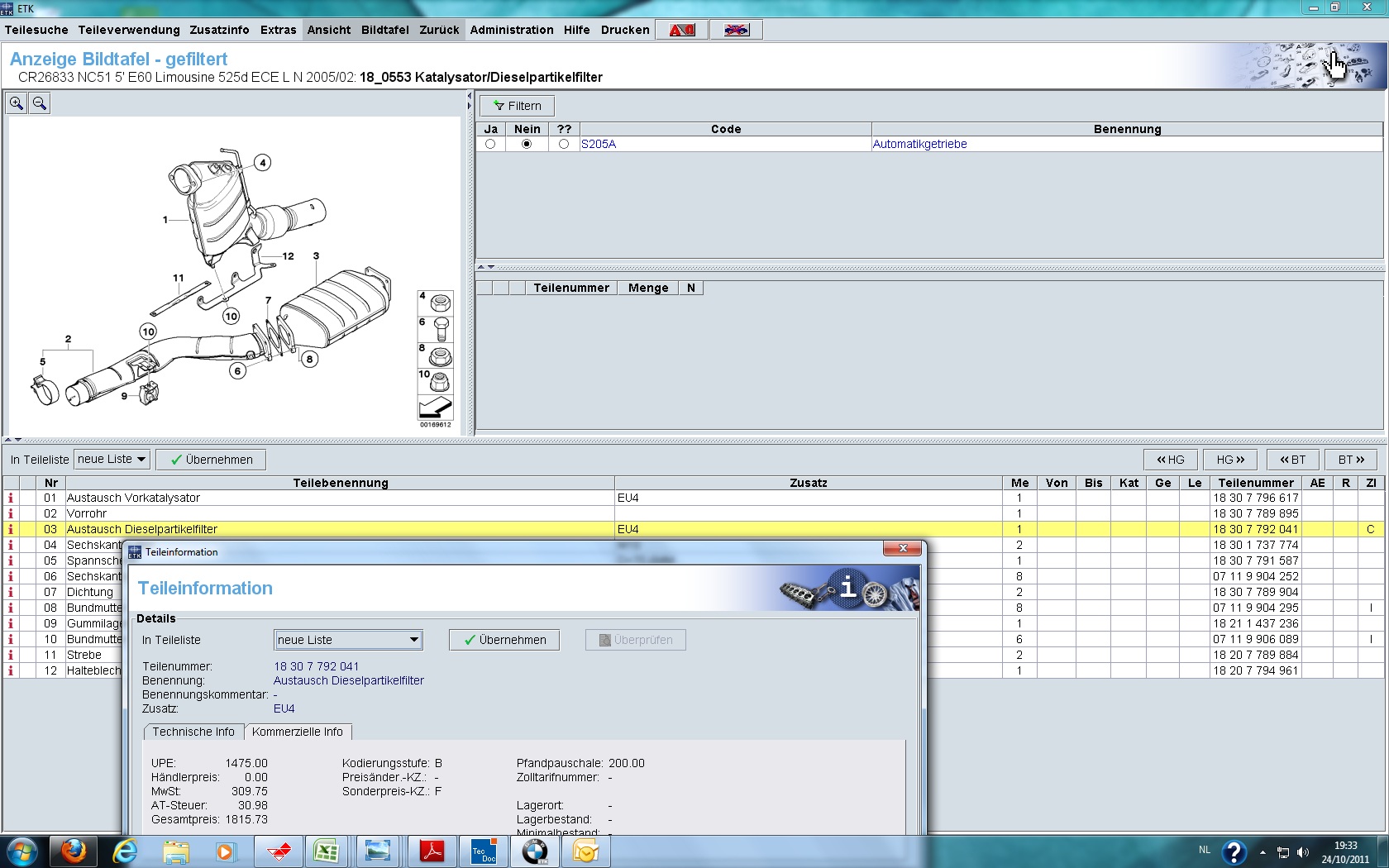
Task: Click the Filtern button
Action: [x=518, y=106]
